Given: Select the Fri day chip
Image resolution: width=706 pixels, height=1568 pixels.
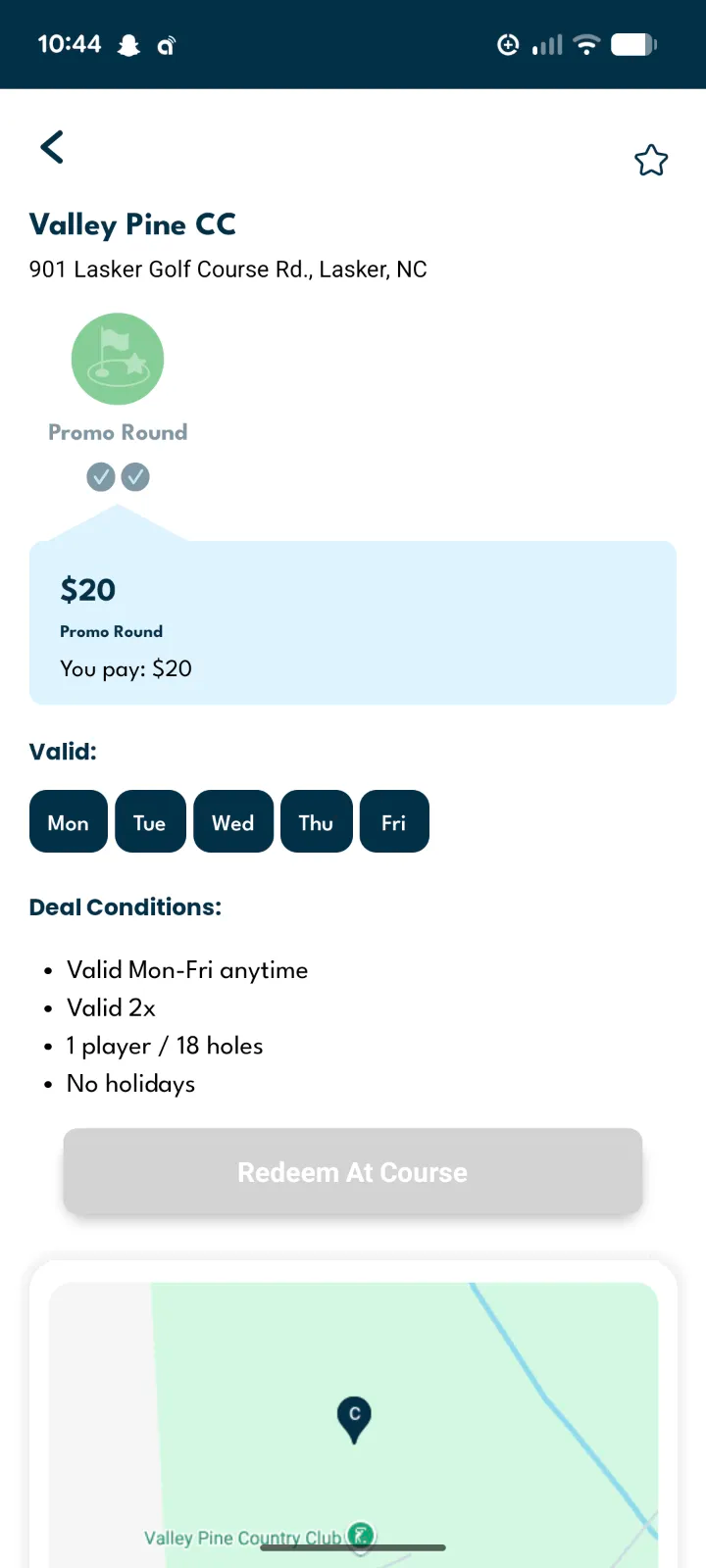Looking at the screenshot, I should coord(394,821).
